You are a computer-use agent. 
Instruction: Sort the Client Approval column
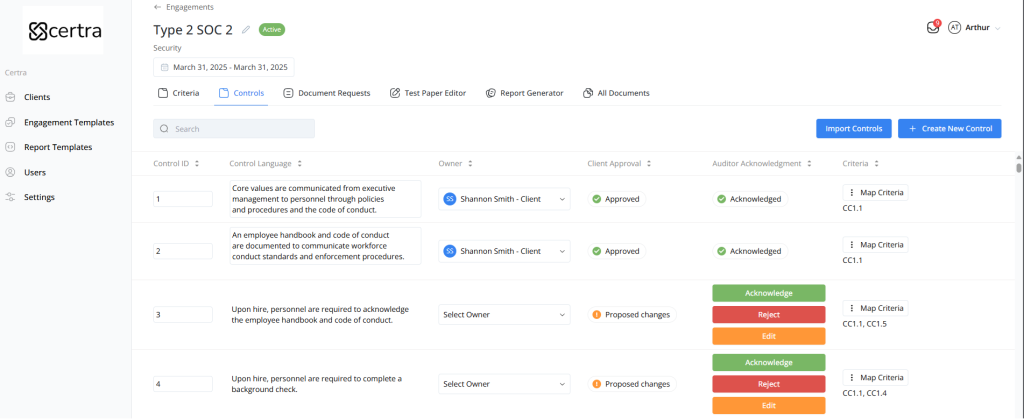tap(650, 163)
